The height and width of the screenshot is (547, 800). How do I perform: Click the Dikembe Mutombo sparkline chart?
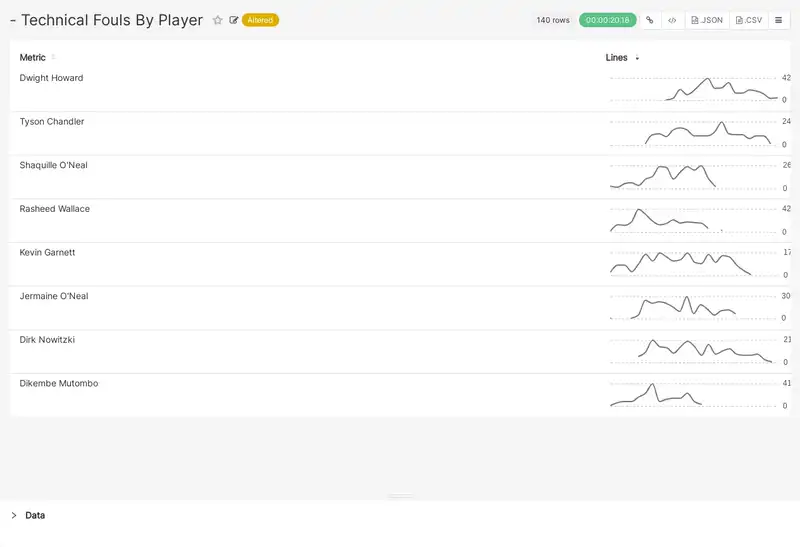click(x=693, y=395)
